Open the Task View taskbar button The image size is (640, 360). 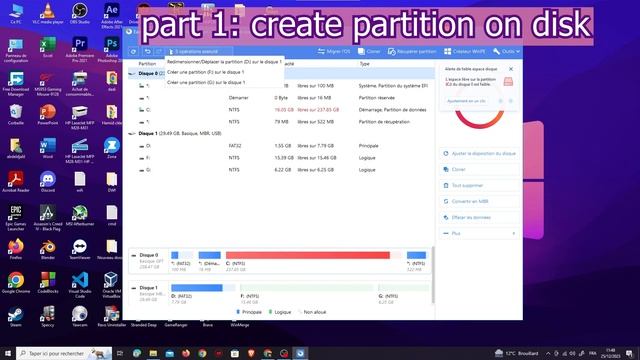tap(120, 353)
